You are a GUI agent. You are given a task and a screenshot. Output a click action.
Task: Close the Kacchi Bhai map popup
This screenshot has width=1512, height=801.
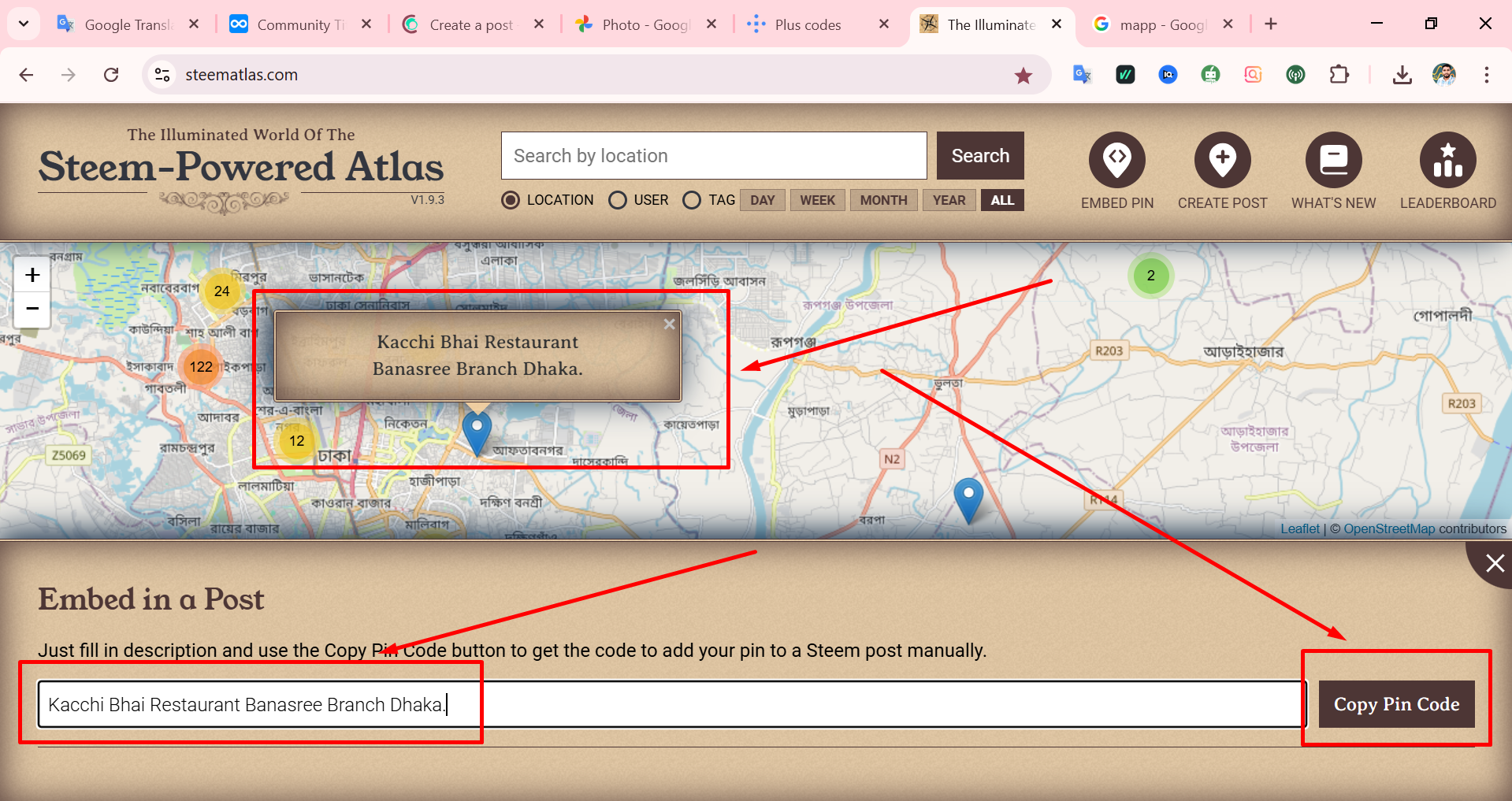670,324
